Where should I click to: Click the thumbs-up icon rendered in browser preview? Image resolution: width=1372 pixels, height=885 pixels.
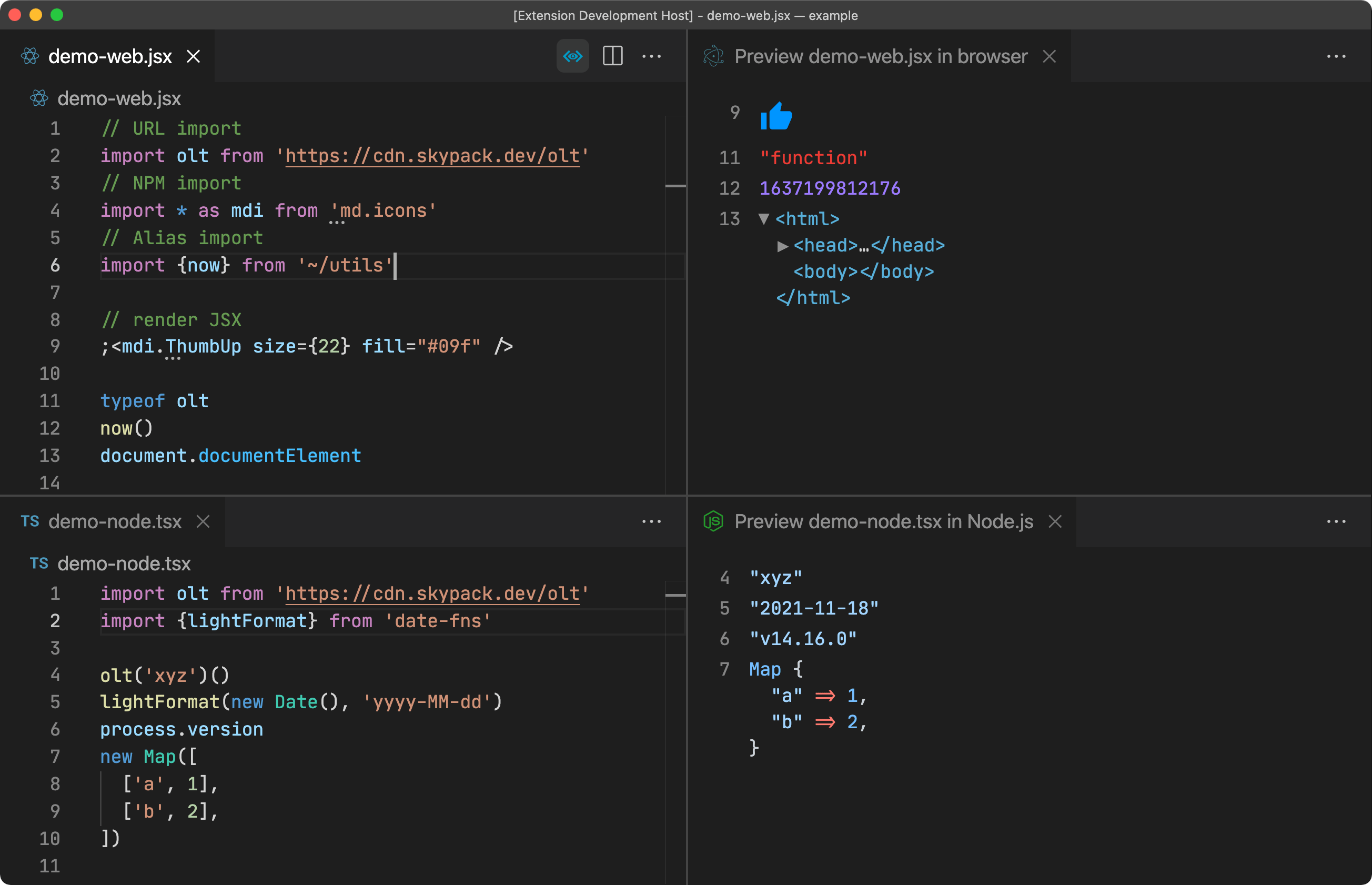775,117
